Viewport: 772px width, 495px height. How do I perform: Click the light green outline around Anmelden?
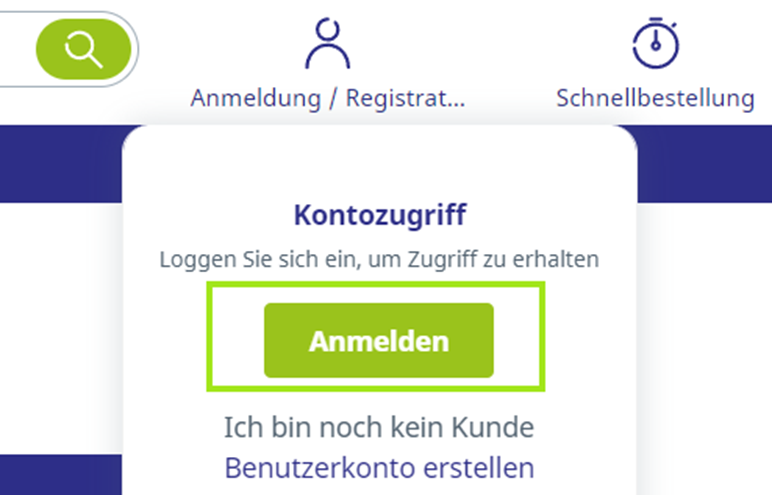(x=376, y=285)
